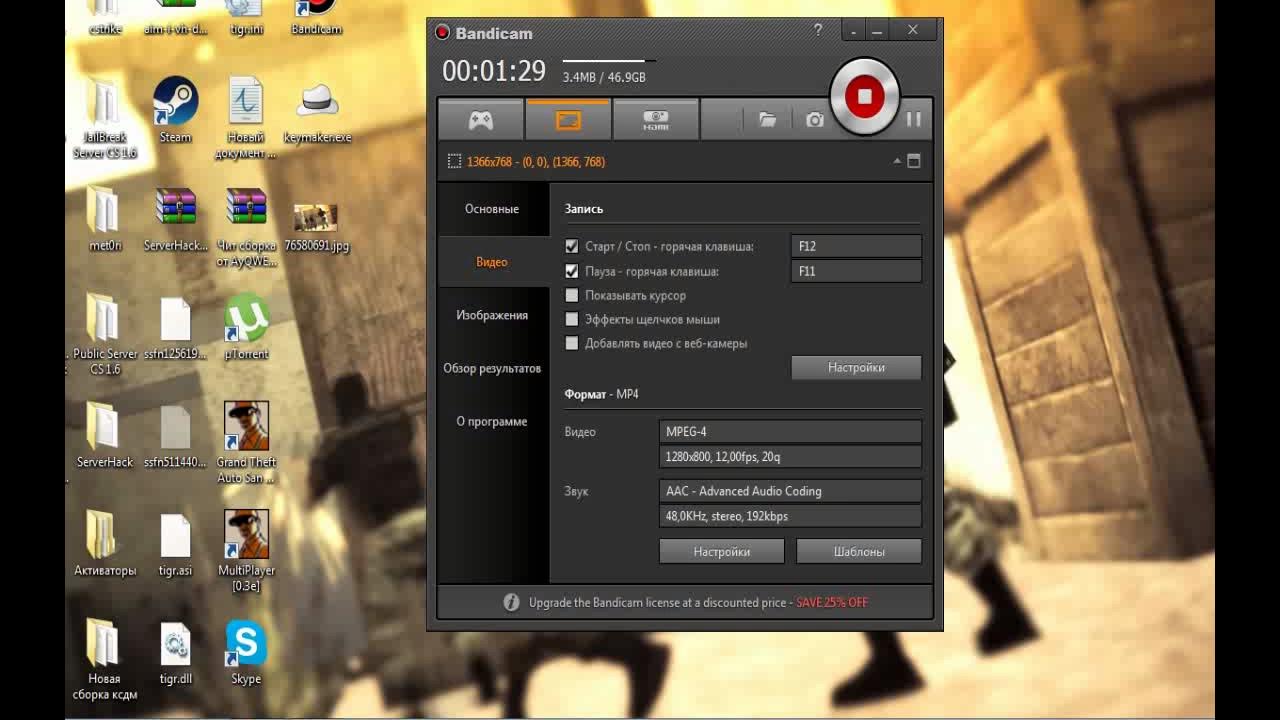Open the tigr.dll file icon
Screen dimensions: 1280x720
[x=175, y=652]
